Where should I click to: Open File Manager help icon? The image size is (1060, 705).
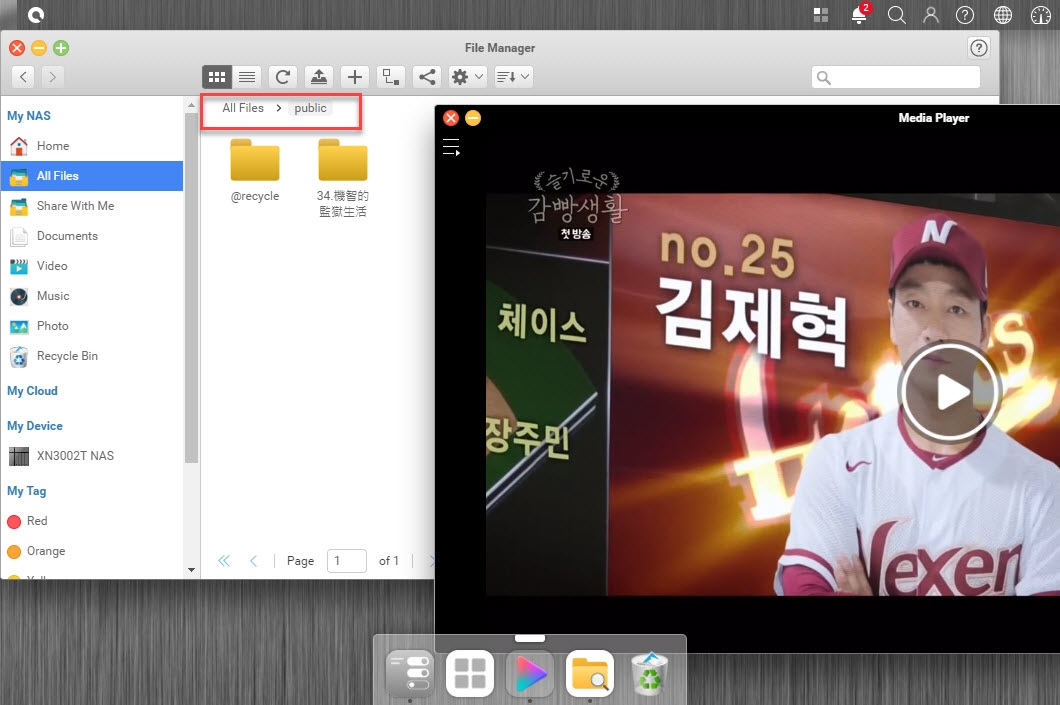978,48
